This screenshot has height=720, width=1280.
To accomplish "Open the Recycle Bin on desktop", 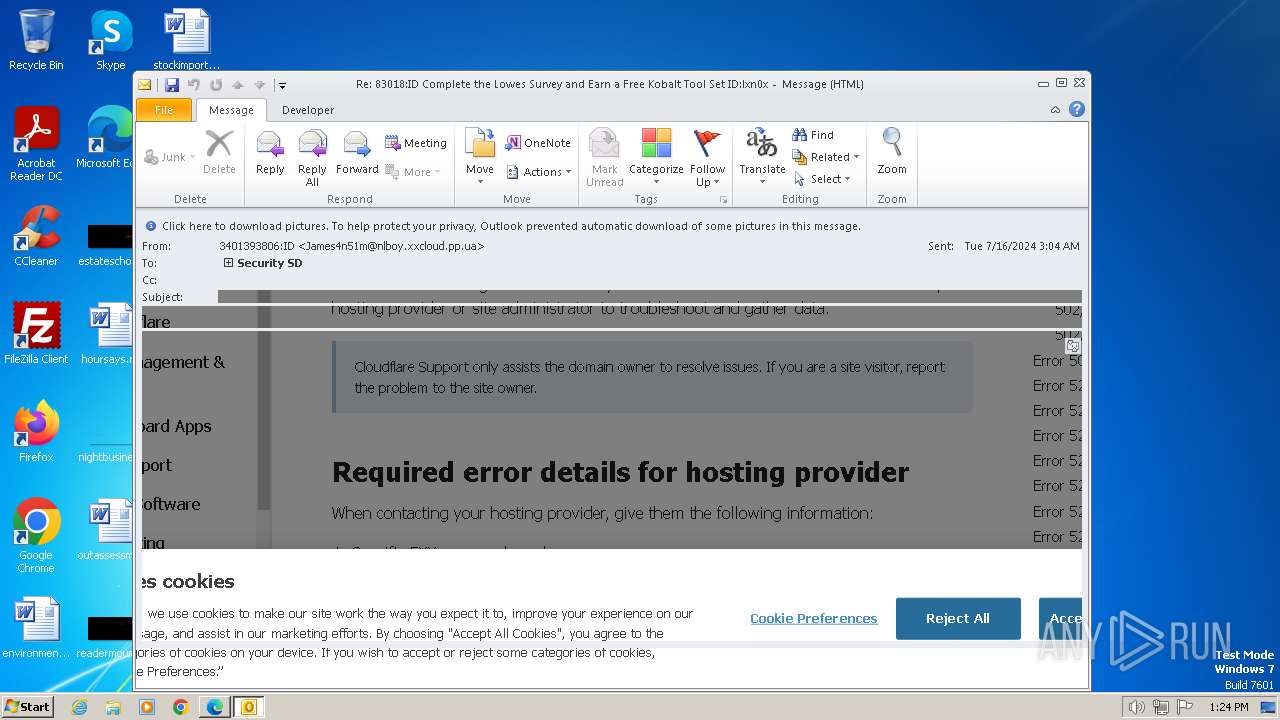I will click(36, 40).
